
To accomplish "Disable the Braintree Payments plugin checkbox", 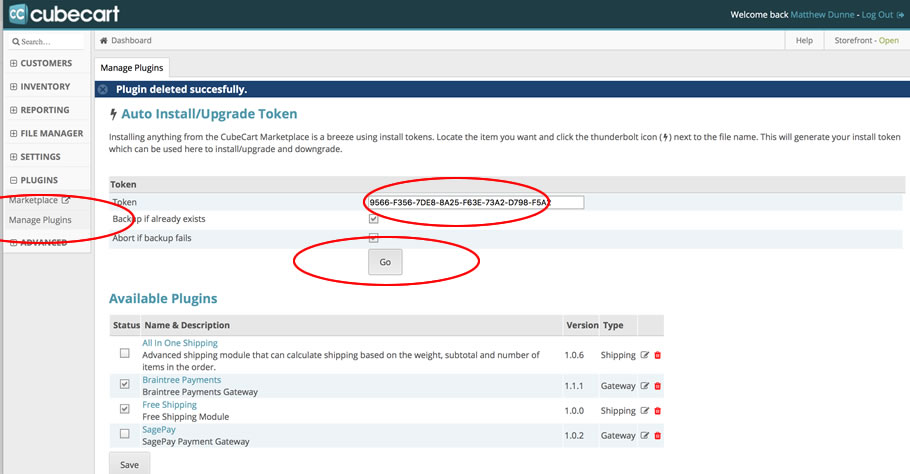I will pyautogui.click(x=124, y=384).
